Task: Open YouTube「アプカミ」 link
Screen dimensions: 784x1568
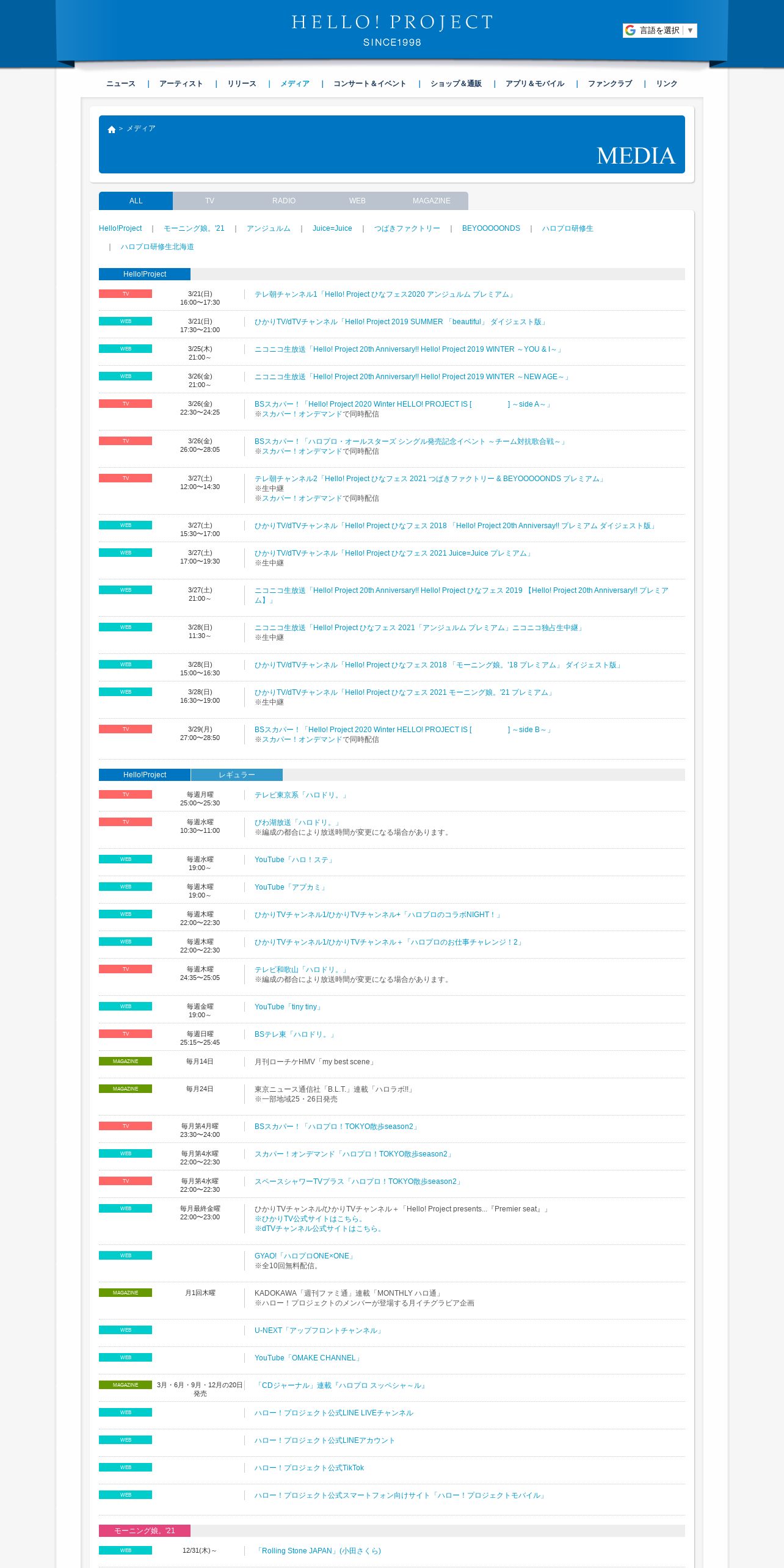Action: (291, 887)
